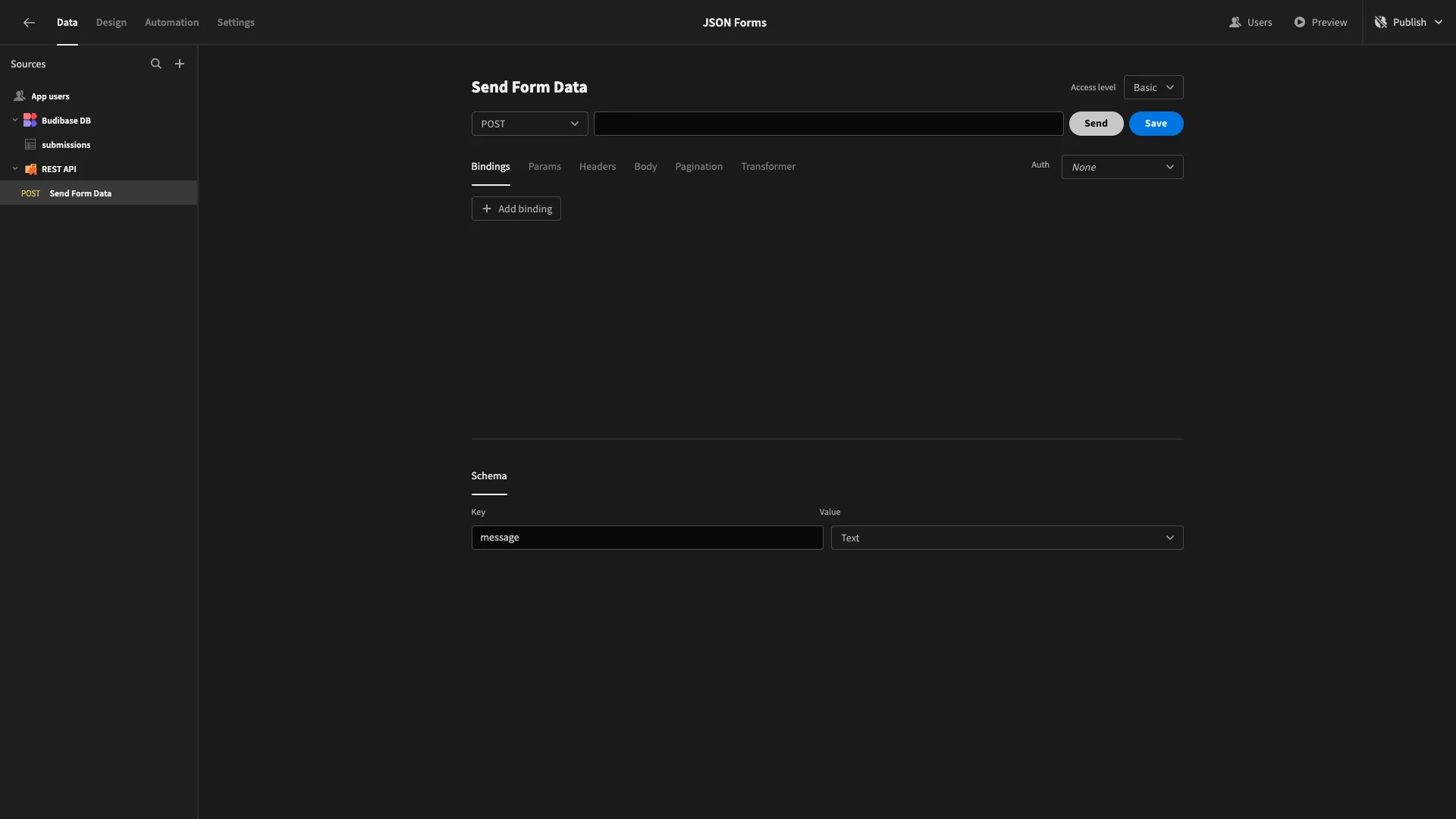The image size is (1456, 819).
Task: Click the schema Key message field
Action: pyautogui.click(x=647, y=538)
